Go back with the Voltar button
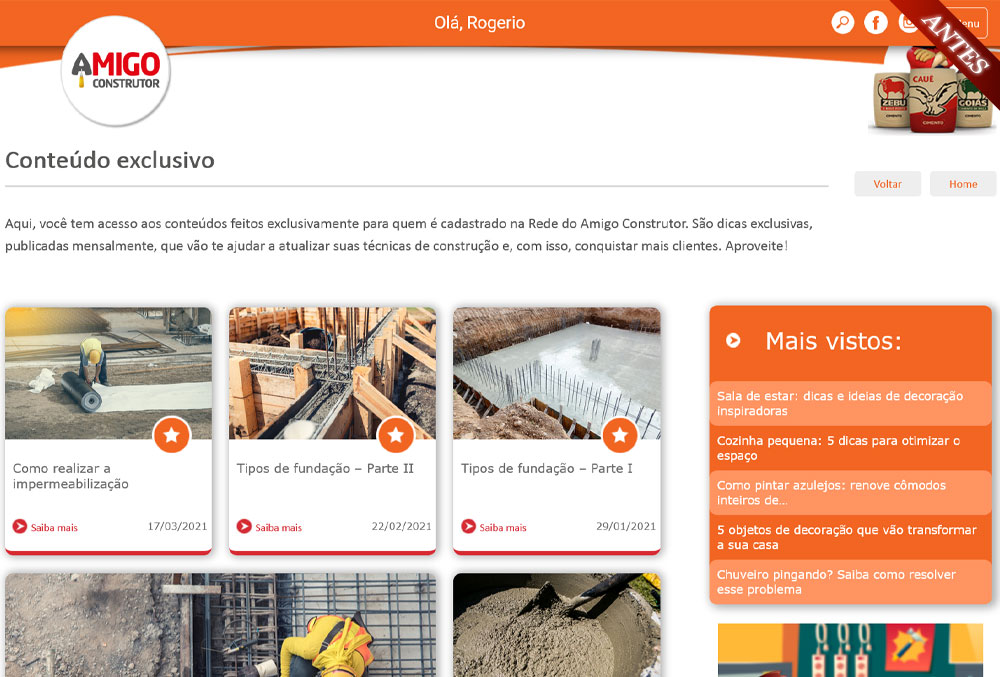 [887, 184]
